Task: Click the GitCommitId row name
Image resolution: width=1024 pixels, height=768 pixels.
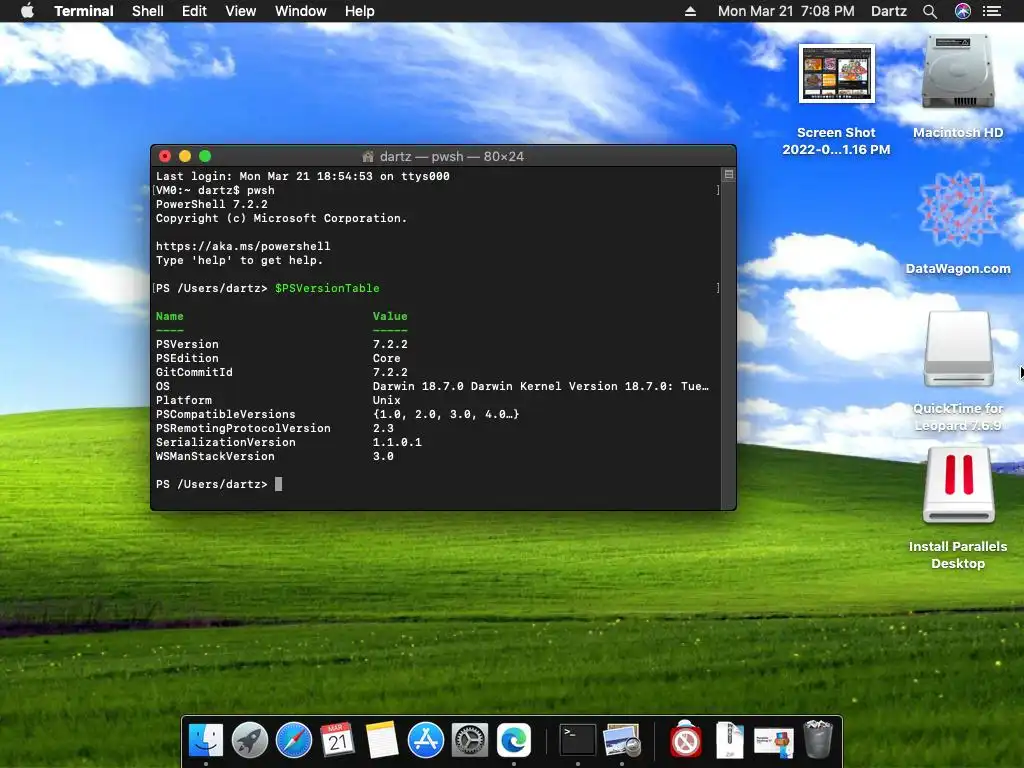Action: 194,372
